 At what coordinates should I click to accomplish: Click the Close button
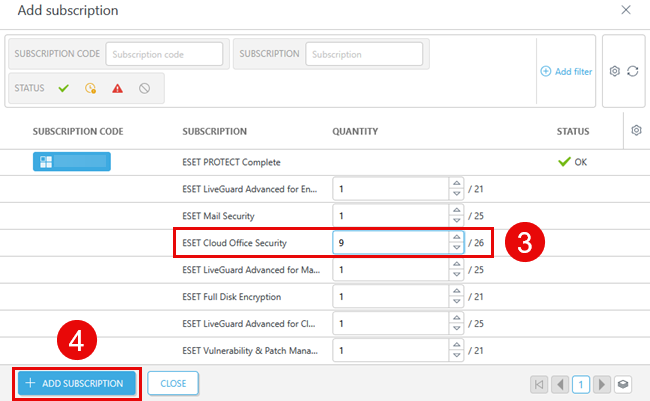[173, 383]
